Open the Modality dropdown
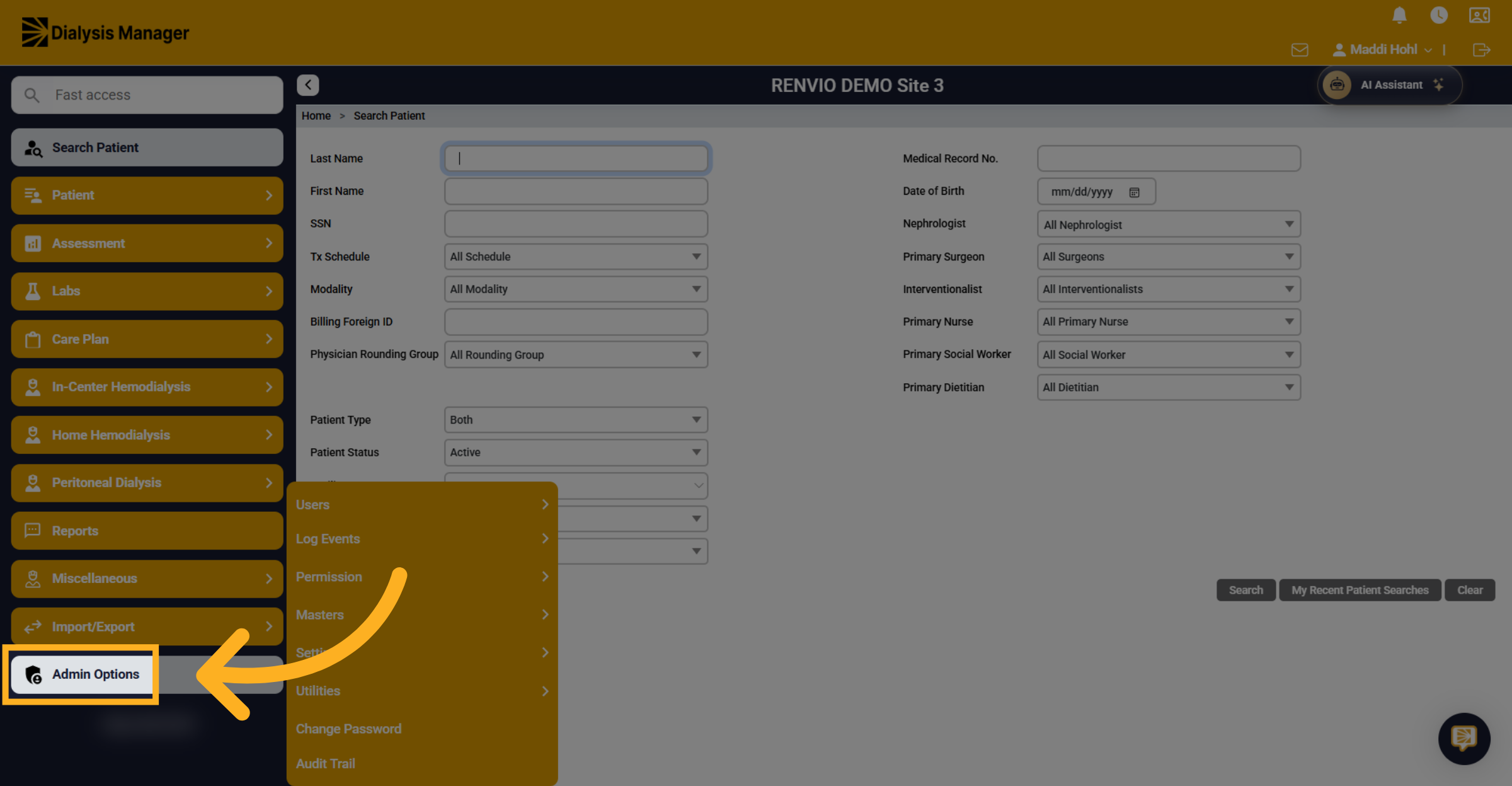 point(576,289)
